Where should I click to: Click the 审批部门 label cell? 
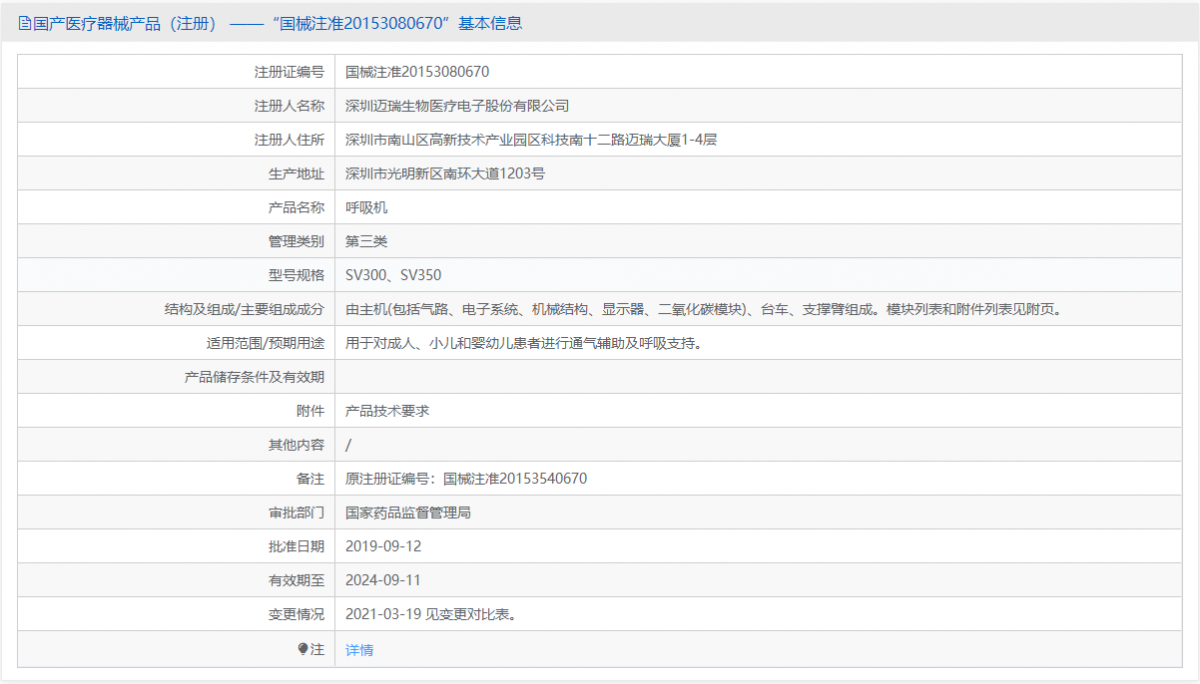(x=176, y=513)
